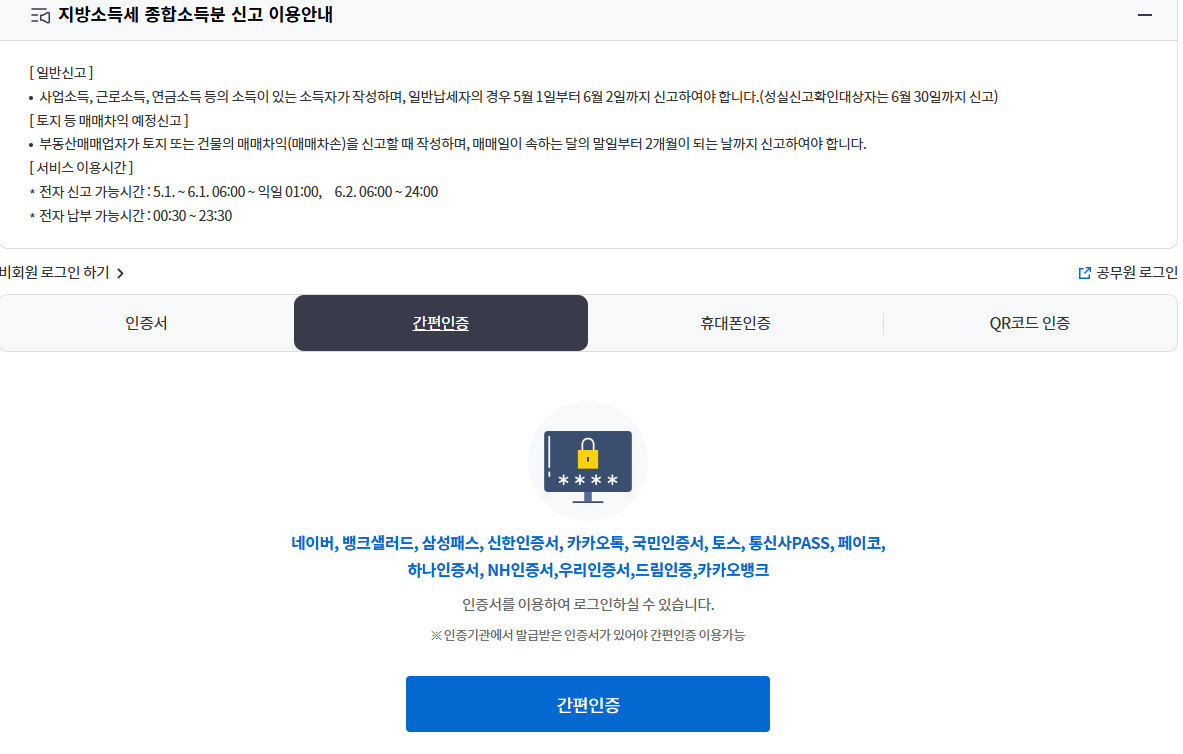Click the external-link icon beside 공무원 로그인
This screenshot has width=1183, height=754.
point(1084,273)
